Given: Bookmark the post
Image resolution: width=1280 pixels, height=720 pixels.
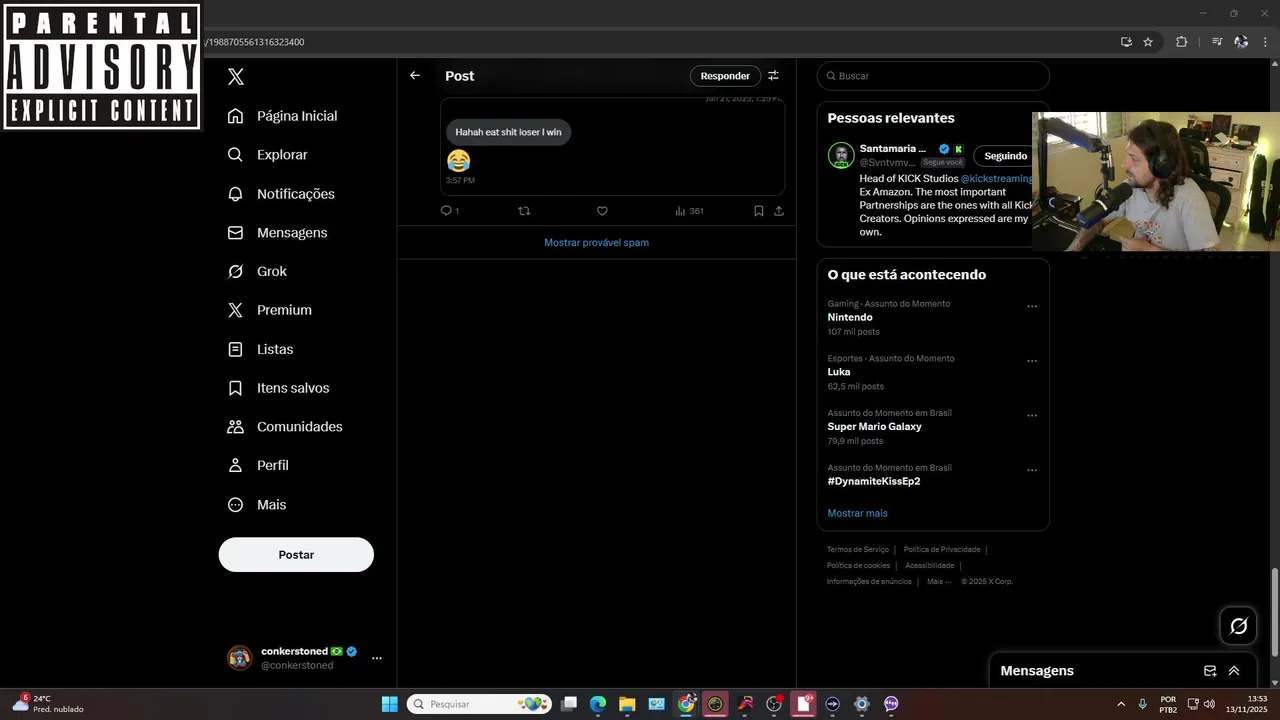Looking at the screenshot, I should (759, 211).
